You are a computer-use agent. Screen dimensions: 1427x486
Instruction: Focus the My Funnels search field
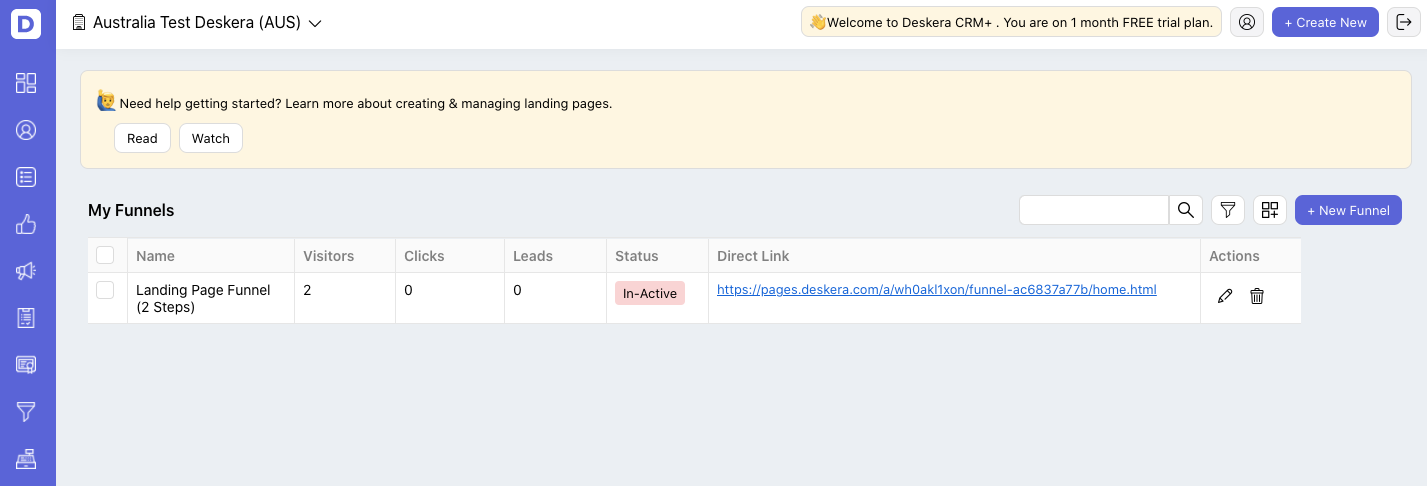point(1094,210)
